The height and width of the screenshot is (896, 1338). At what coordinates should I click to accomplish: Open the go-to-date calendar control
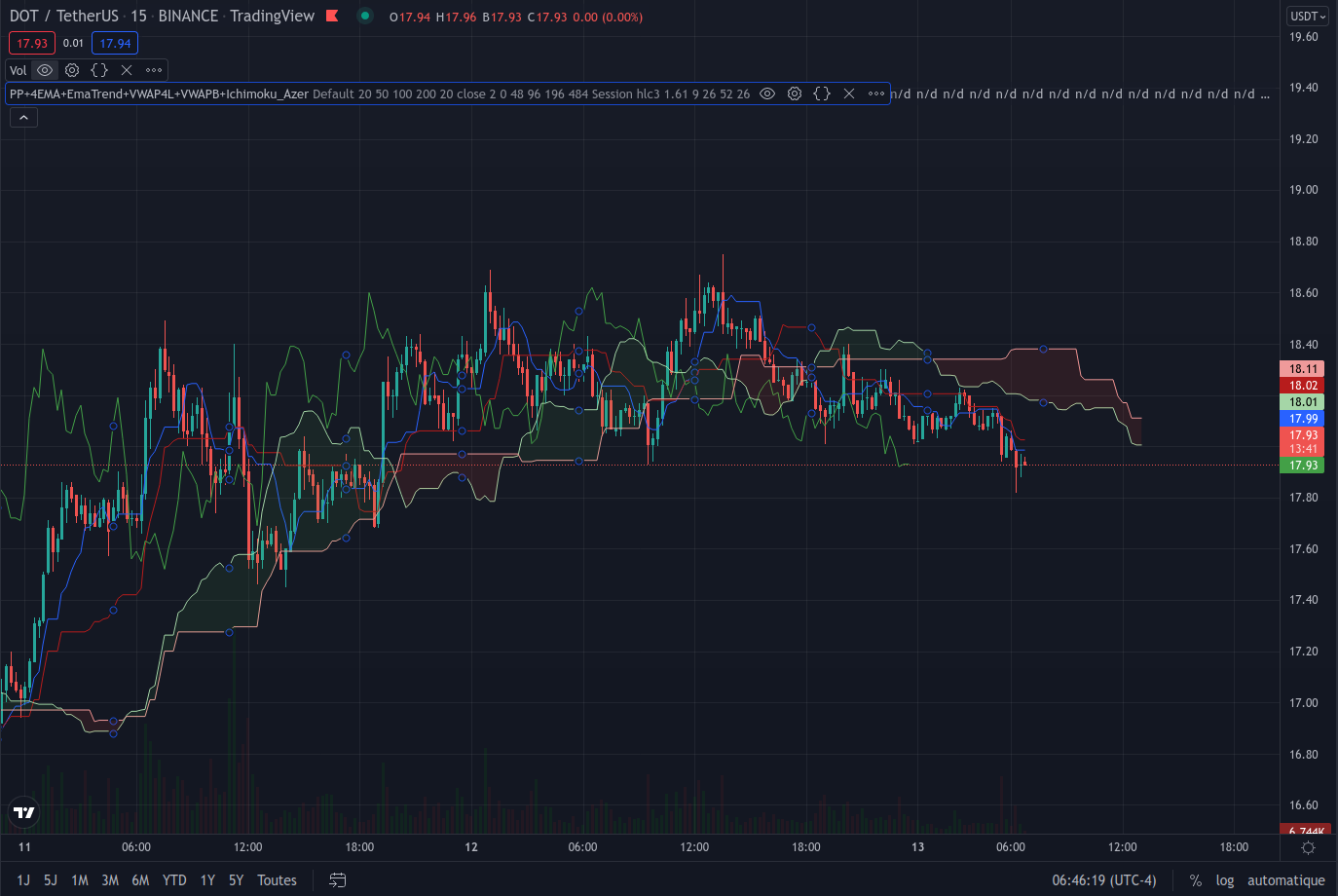(x=337, y=879)
